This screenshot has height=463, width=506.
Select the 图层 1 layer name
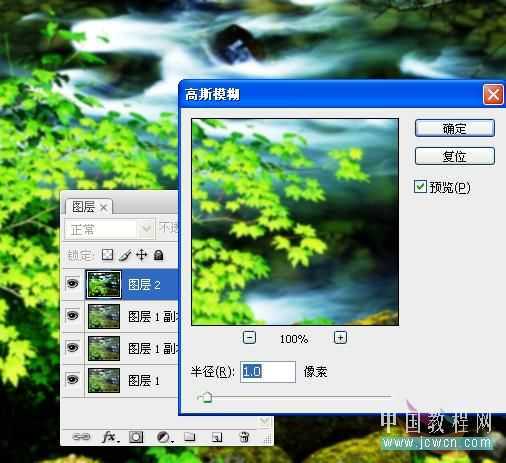pos(144,380)
